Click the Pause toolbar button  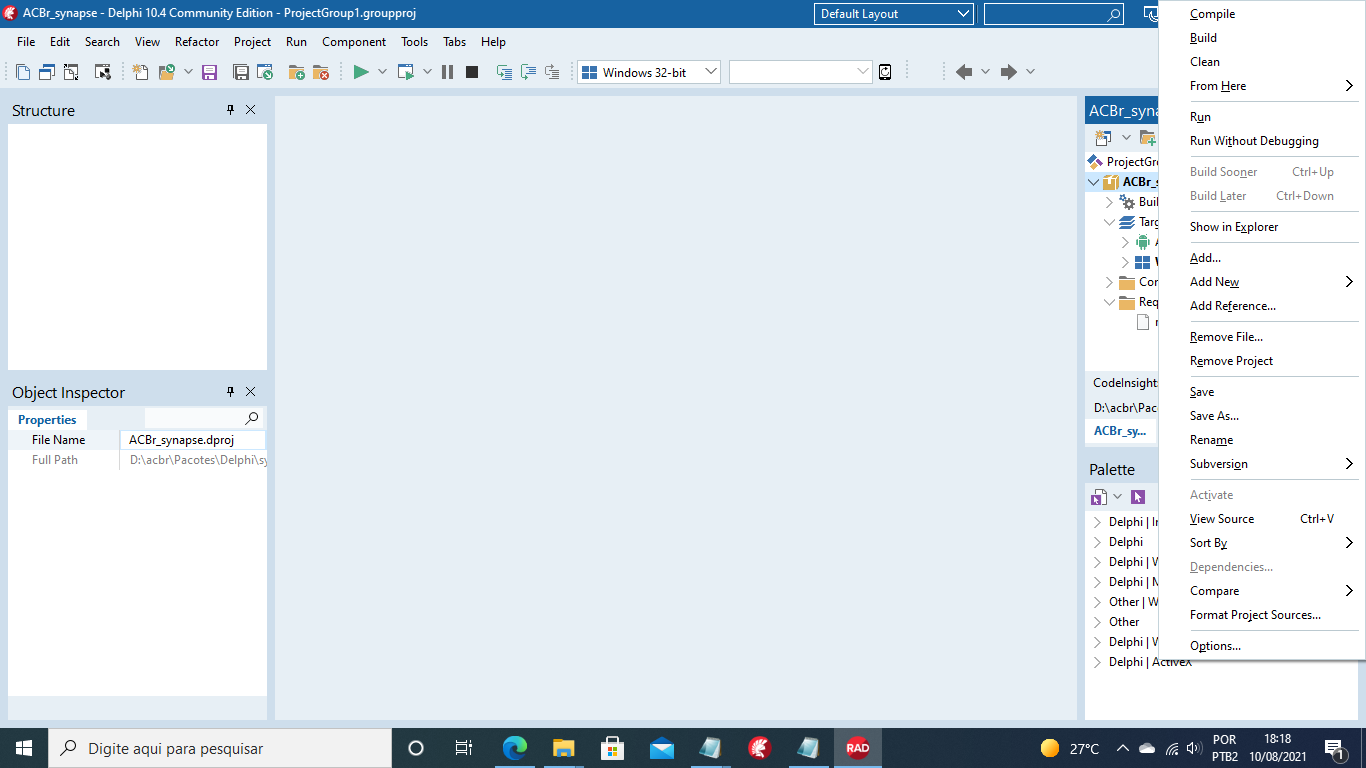pyautogui.click(x=447, y=72)
